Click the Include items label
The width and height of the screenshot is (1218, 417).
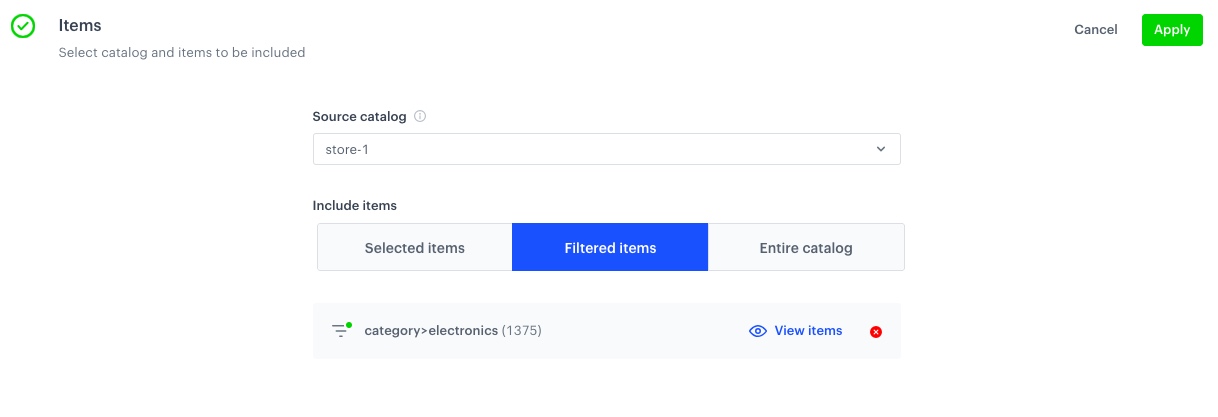355,205
